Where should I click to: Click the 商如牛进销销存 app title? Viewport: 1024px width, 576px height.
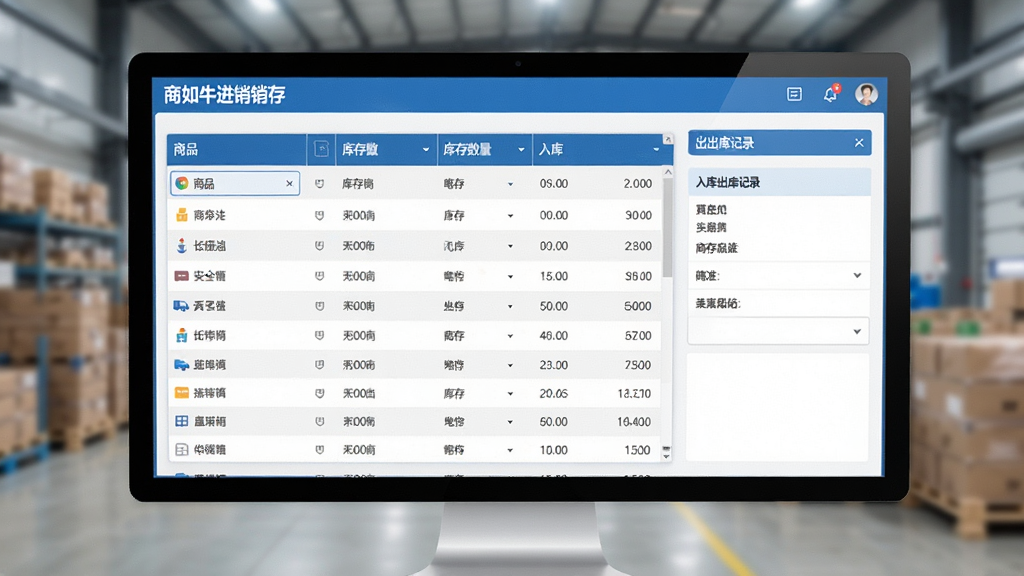225,95
